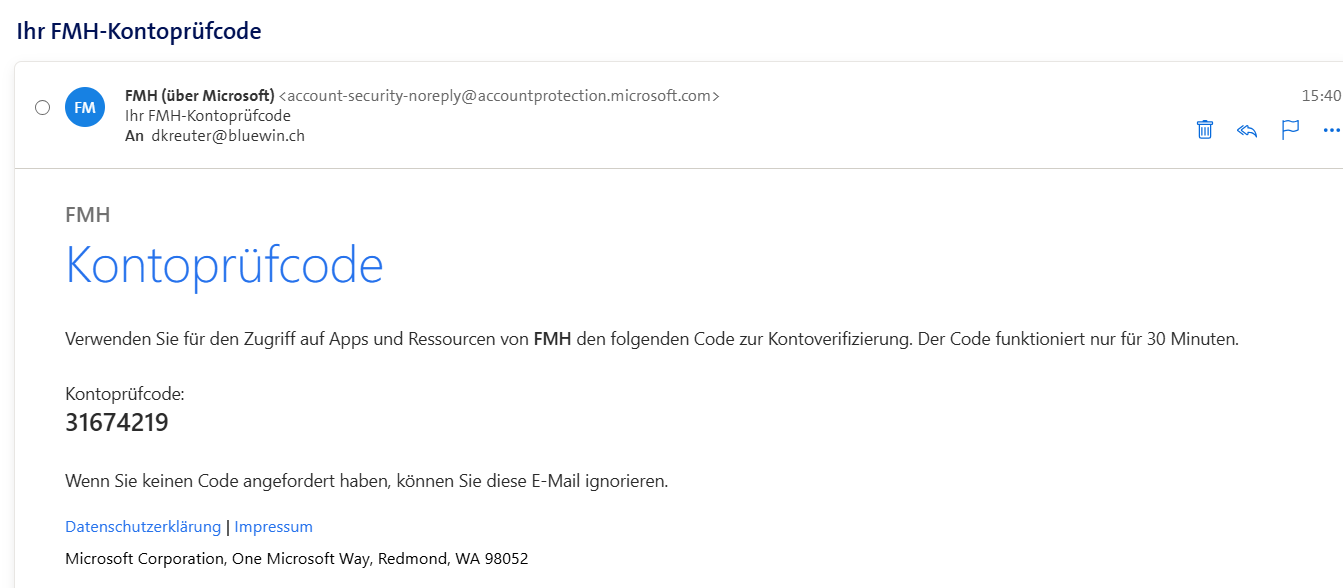Open the Datenschutzerklärung link
The width and height of the screenshot is (1343, 588).
pos(143,527)
